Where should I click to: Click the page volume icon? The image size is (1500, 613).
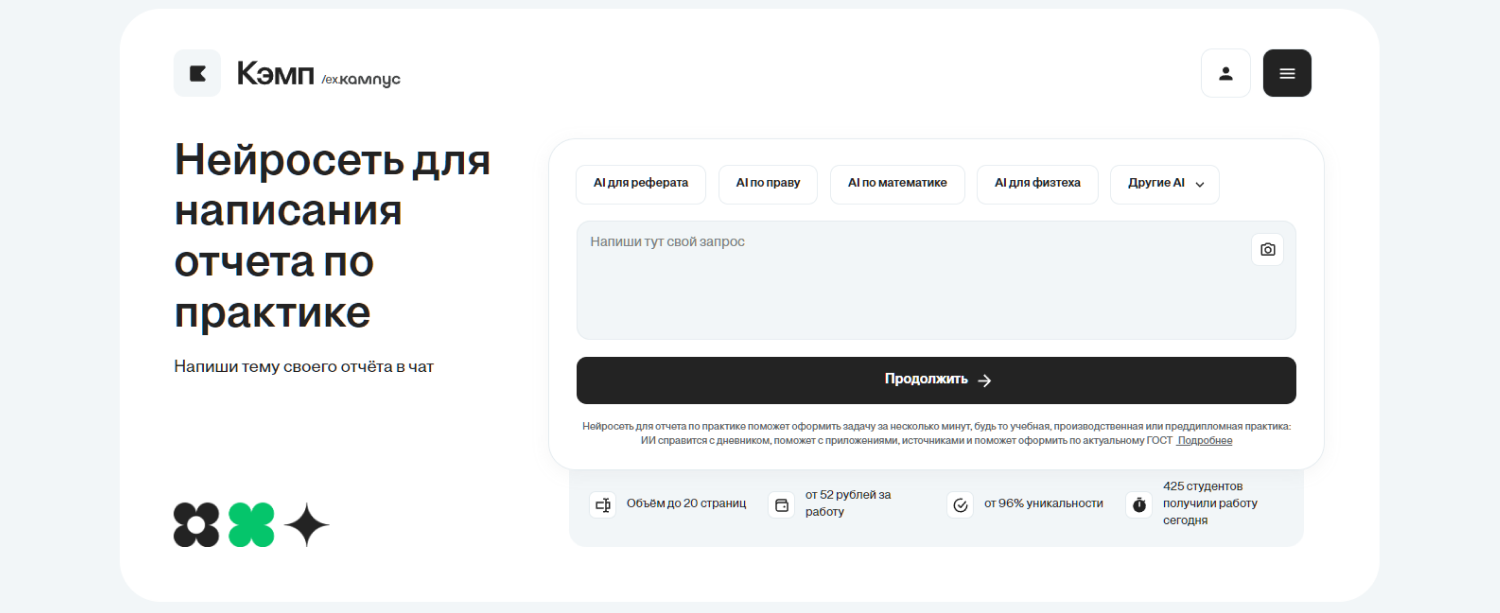click(601, 504)
